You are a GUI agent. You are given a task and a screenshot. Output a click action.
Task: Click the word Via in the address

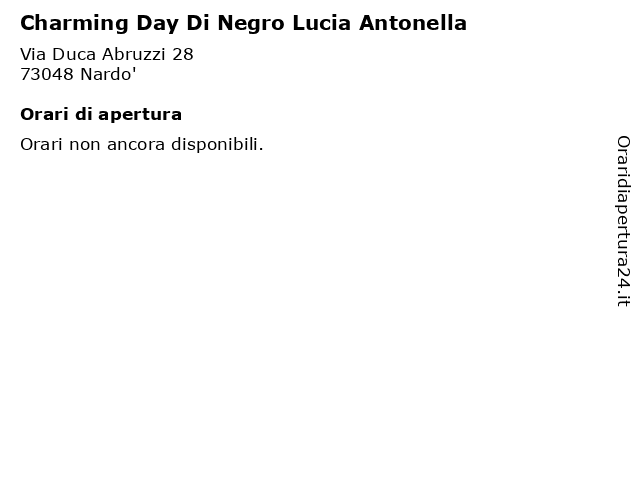pyautogui.click(x=33, y=54)
